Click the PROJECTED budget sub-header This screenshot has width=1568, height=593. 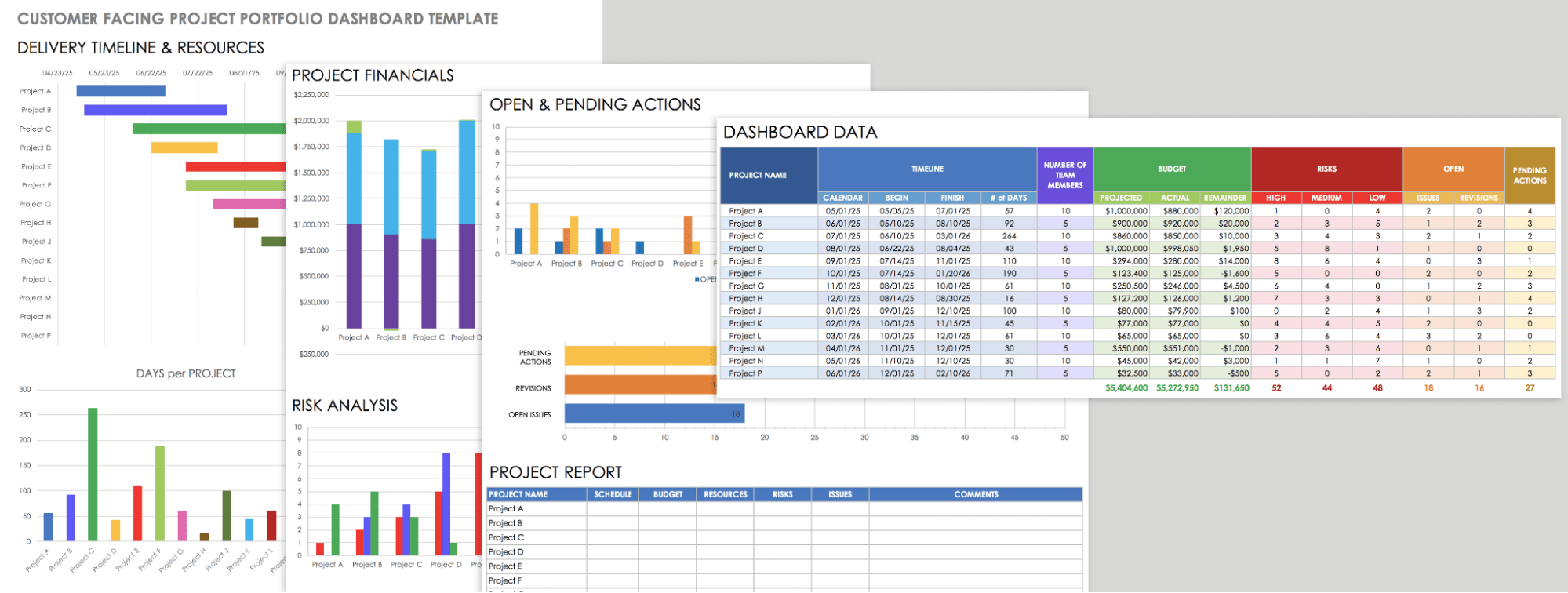pos(1121,198)
